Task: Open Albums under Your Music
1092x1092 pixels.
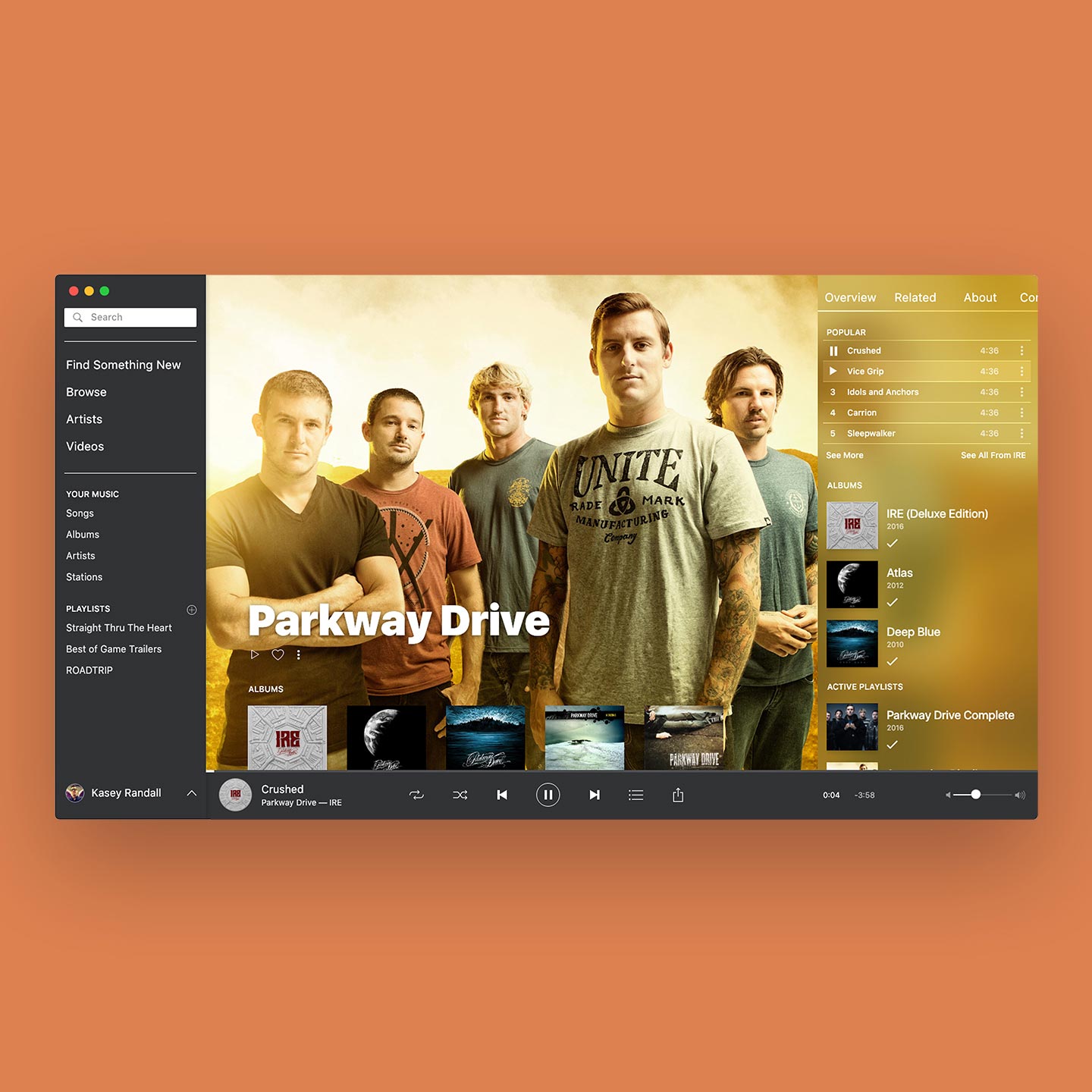Action: (x=83, y=535)
